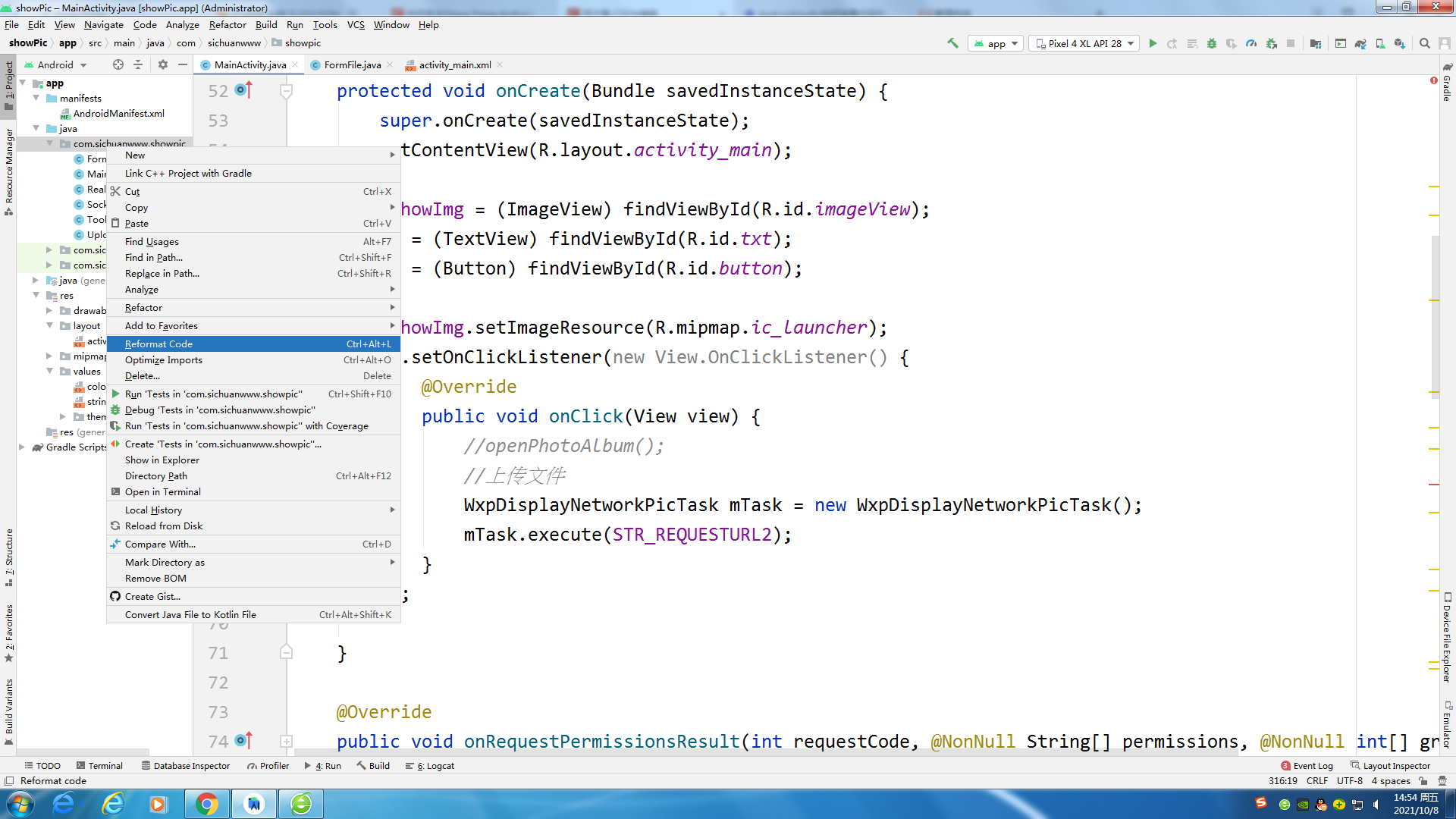Click Show in Explorer menu entry

click(x=253, y=460)
